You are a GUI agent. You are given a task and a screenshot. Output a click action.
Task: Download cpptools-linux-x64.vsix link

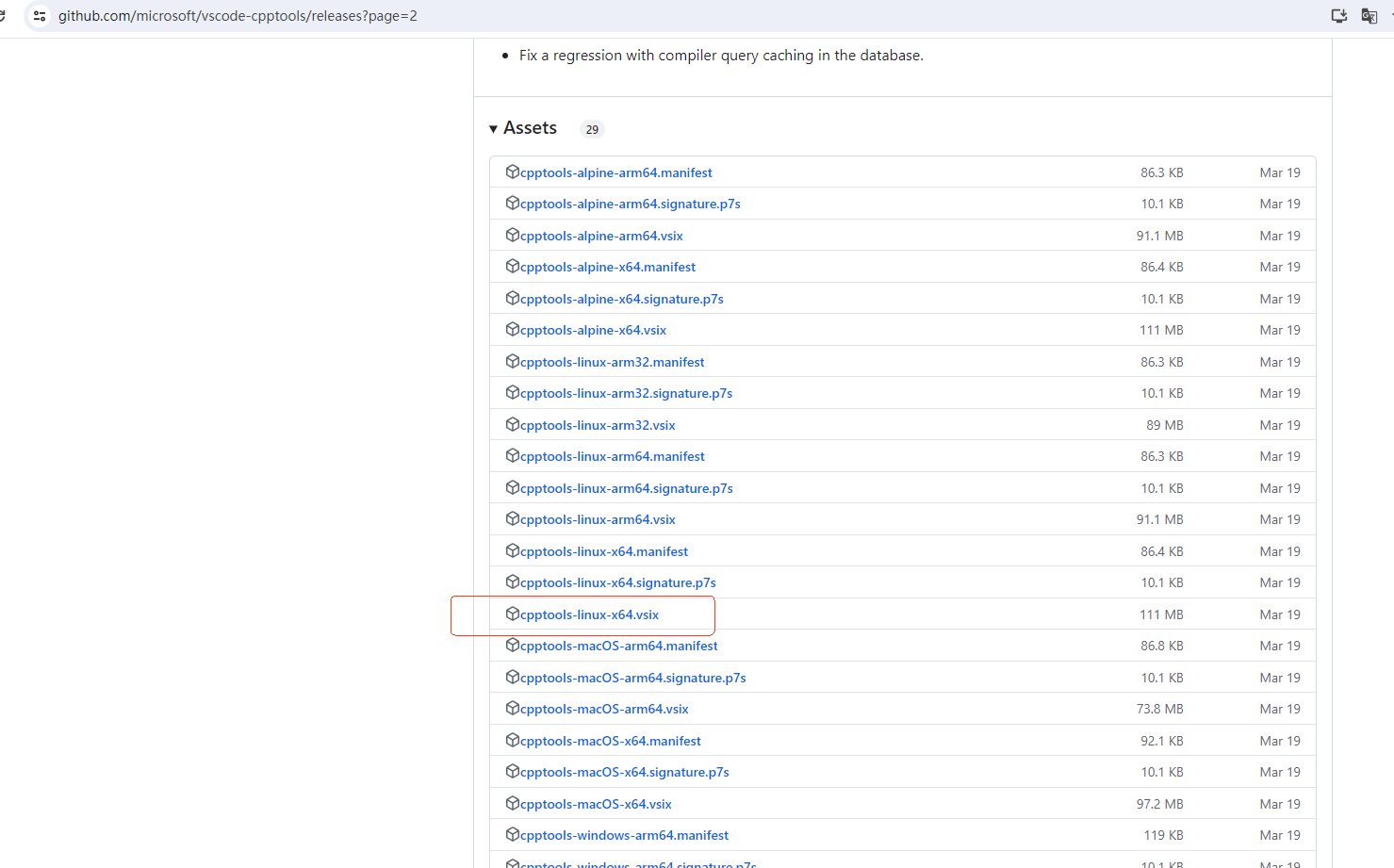[x=589, y=614]
